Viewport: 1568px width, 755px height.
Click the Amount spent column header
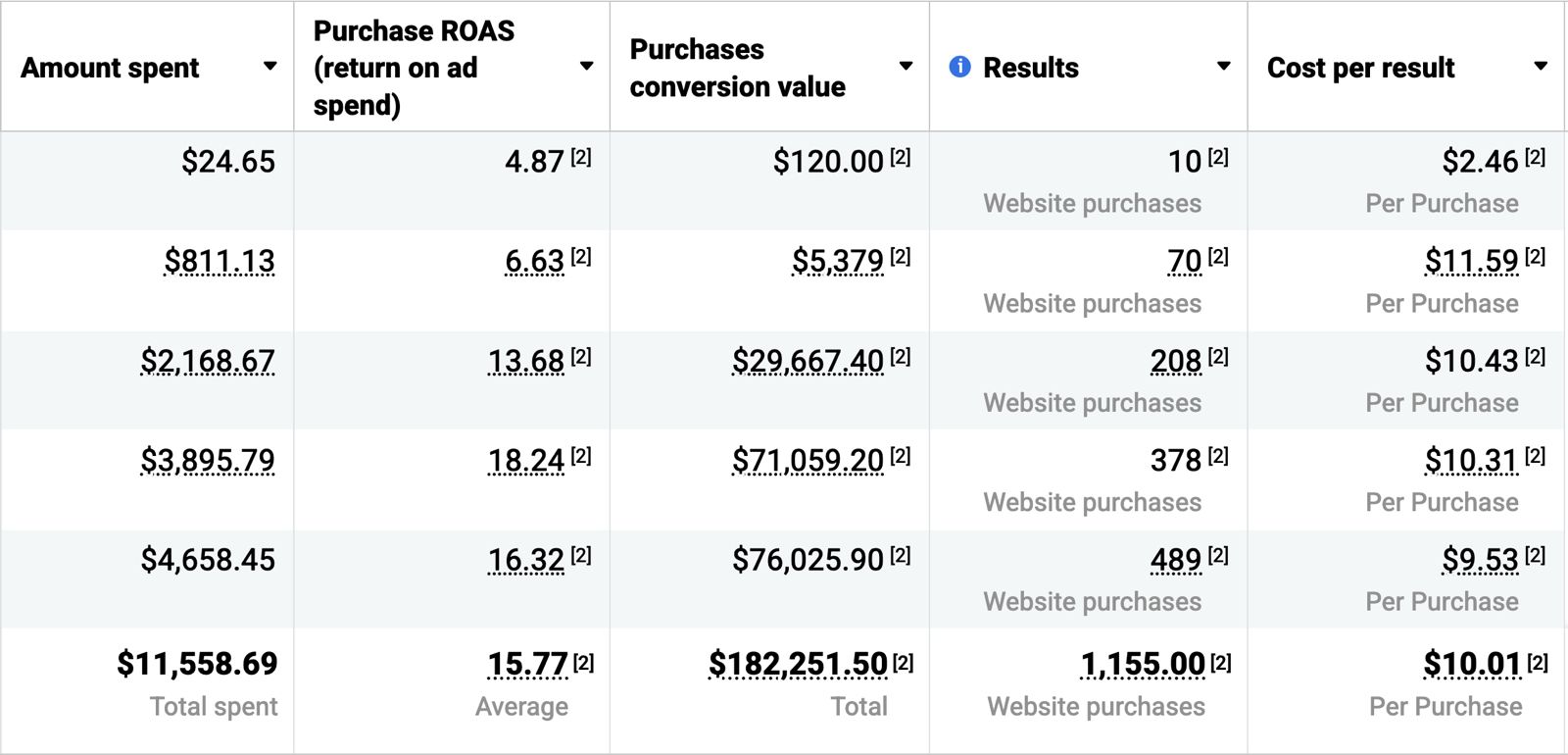110,68
